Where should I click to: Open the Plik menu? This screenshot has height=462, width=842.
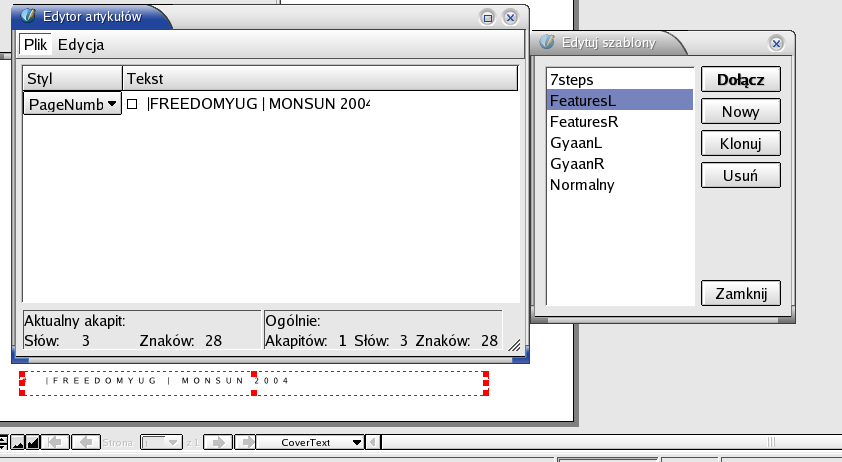pyautogui.click(x=36, y=45)
